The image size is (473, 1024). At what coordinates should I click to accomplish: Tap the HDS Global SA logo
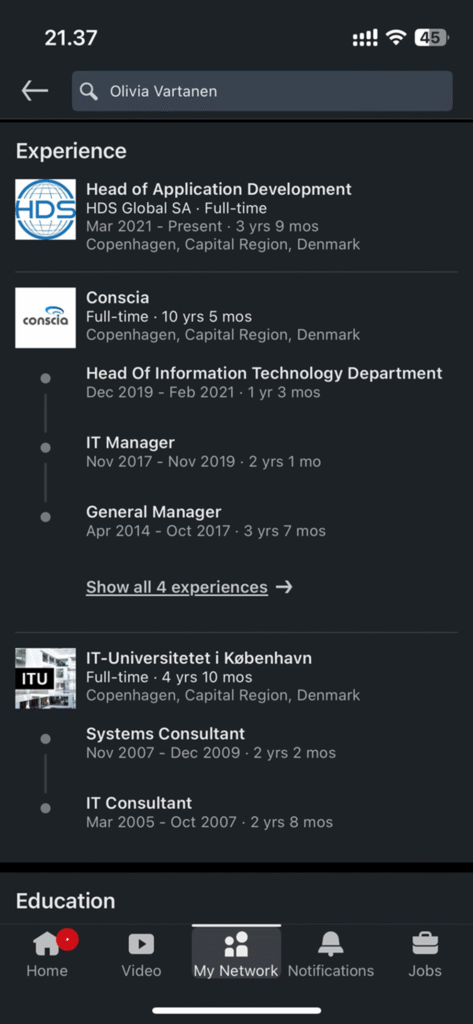46,210
